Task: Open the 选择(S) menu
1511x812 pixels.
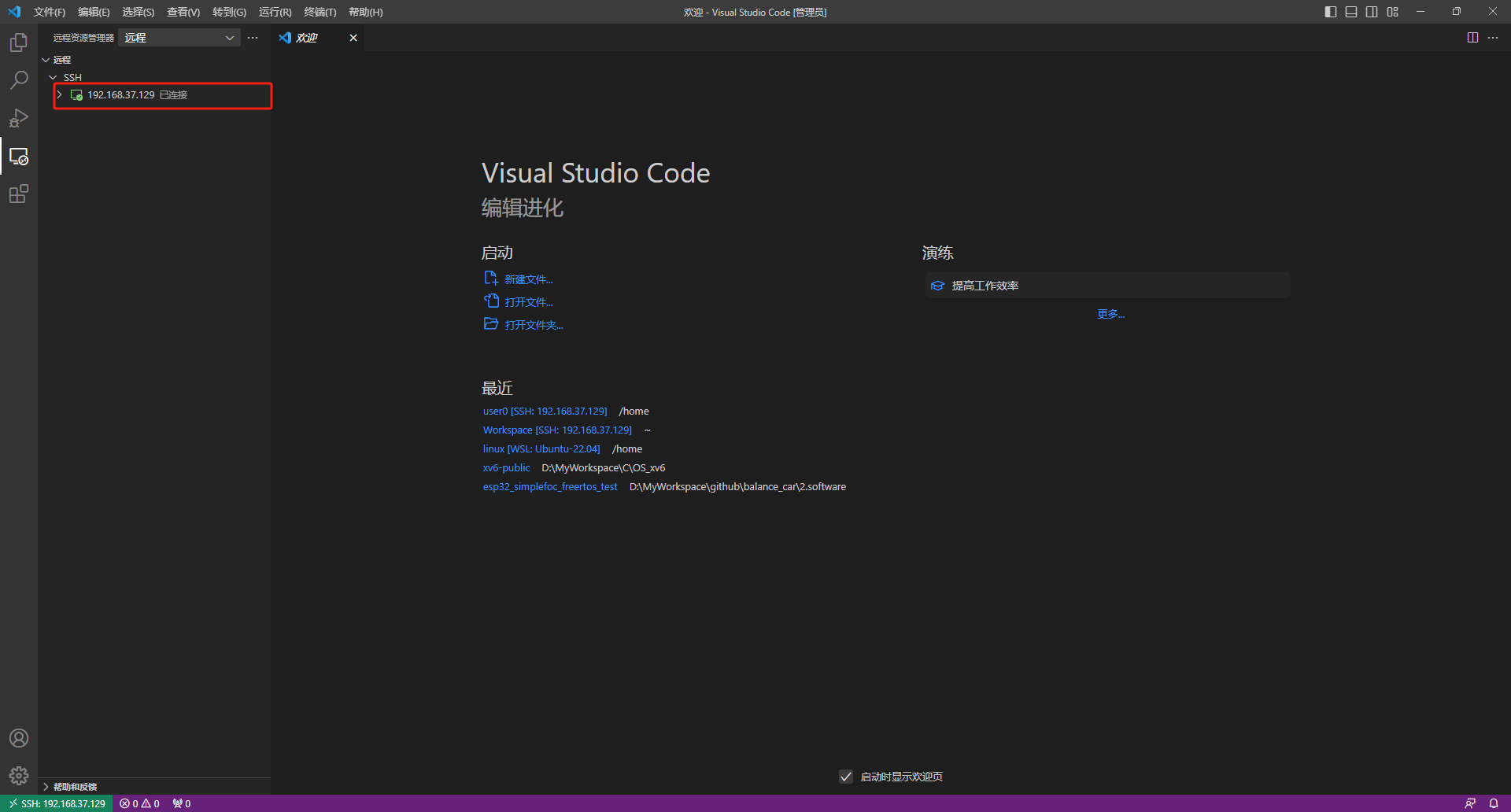Action: pos(138,12)
